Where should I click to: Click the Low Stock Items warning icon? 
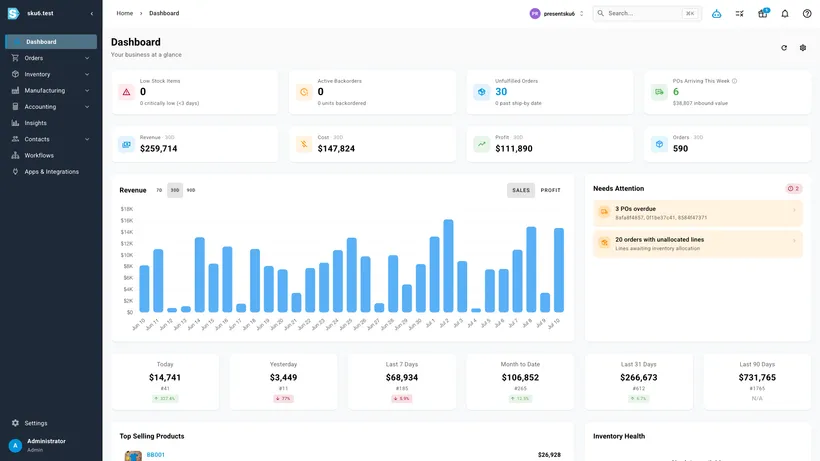pyautogui.click(x=127, y=92)
